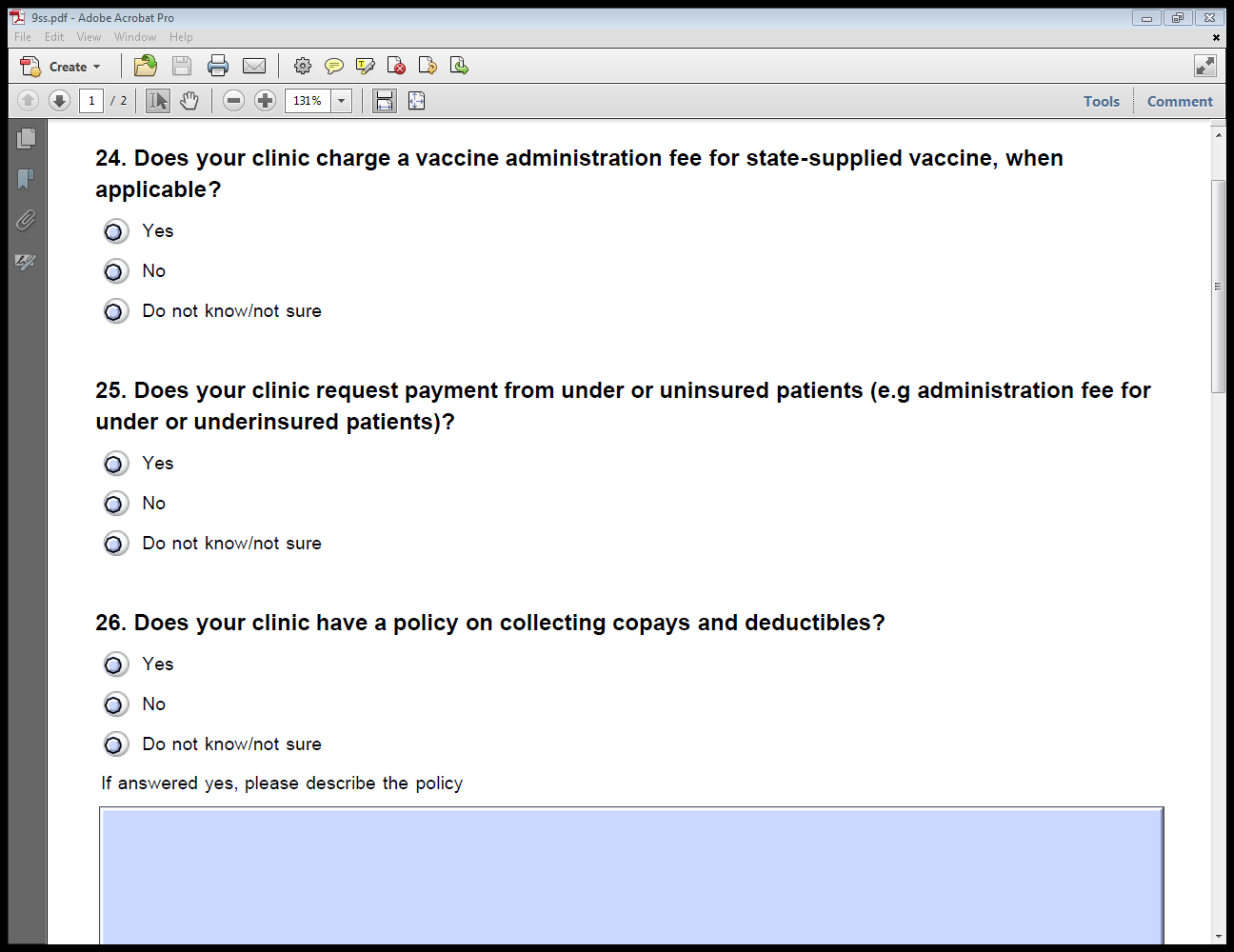Open the Comment pane
Viewport: 1234px width, 952px height.
click(1180, 101)
